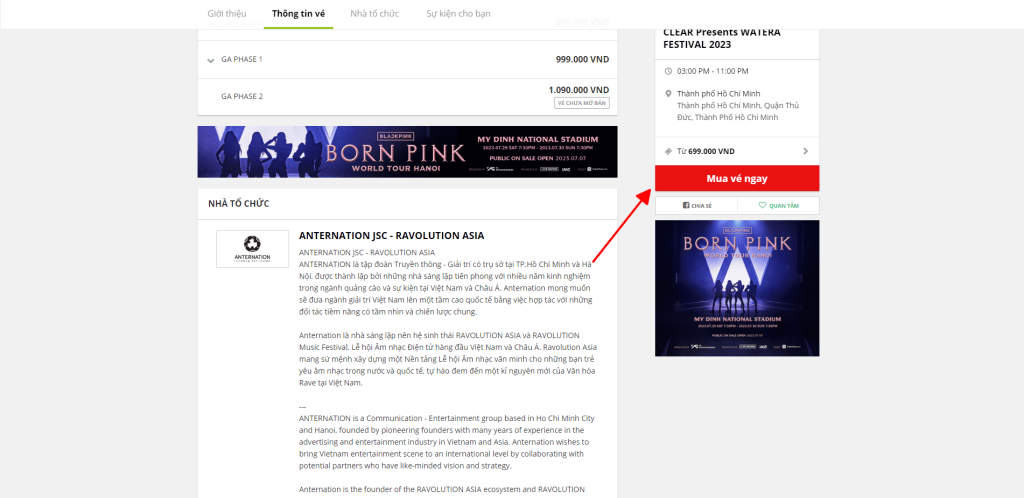
Task: Click the Facebook share icon
Action: [686, 206]
